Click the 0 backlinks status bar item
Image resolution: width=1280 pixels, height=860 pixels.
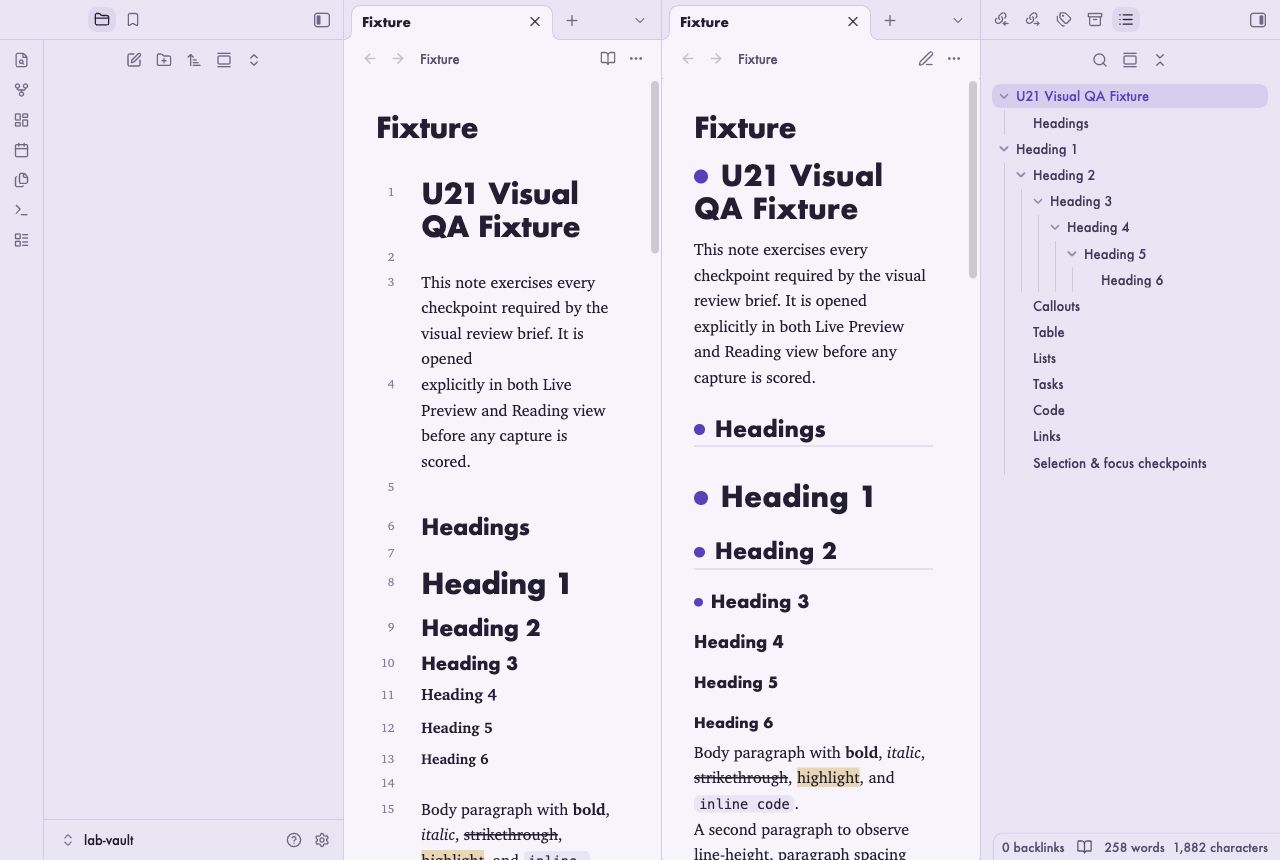[1033, 847]
